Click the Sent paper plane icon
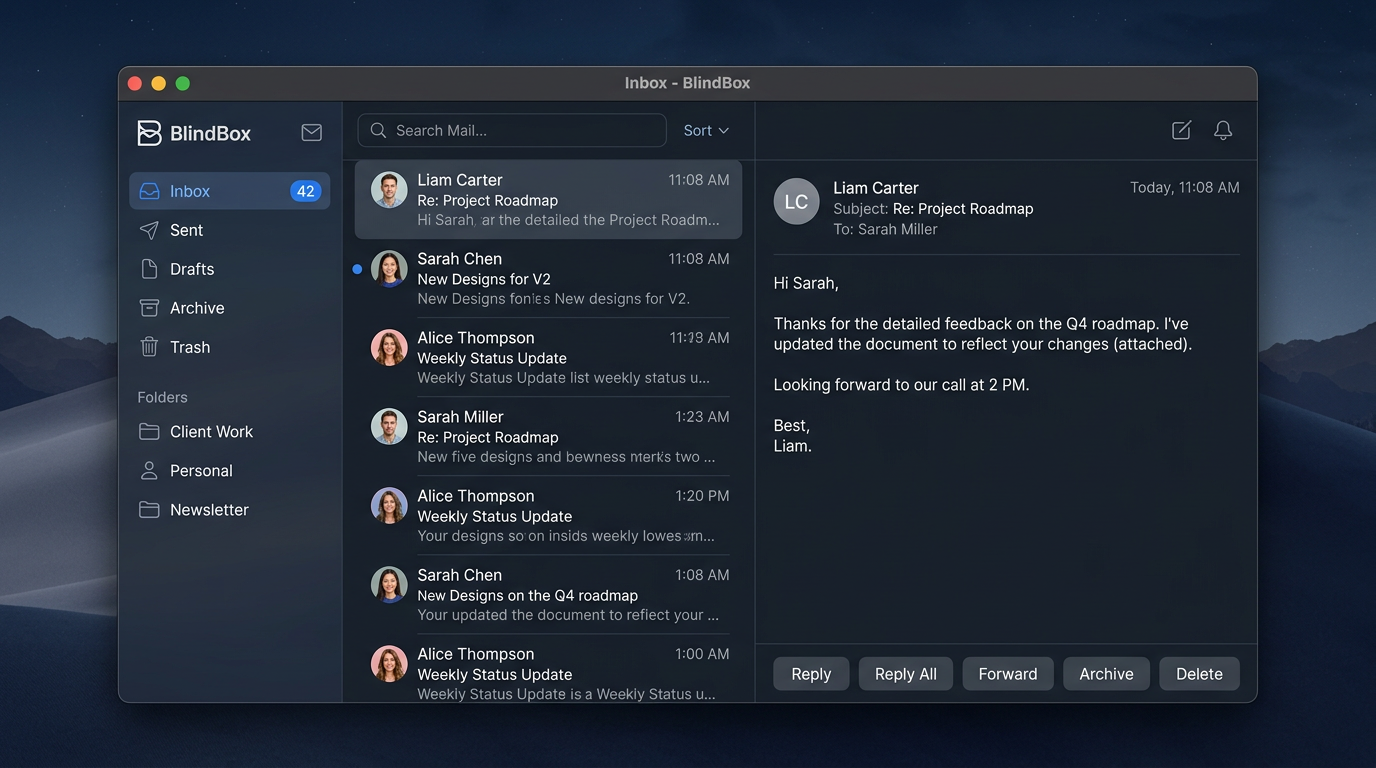The width and height of the screenshot is (1376, 768). [x=148, y=230]
